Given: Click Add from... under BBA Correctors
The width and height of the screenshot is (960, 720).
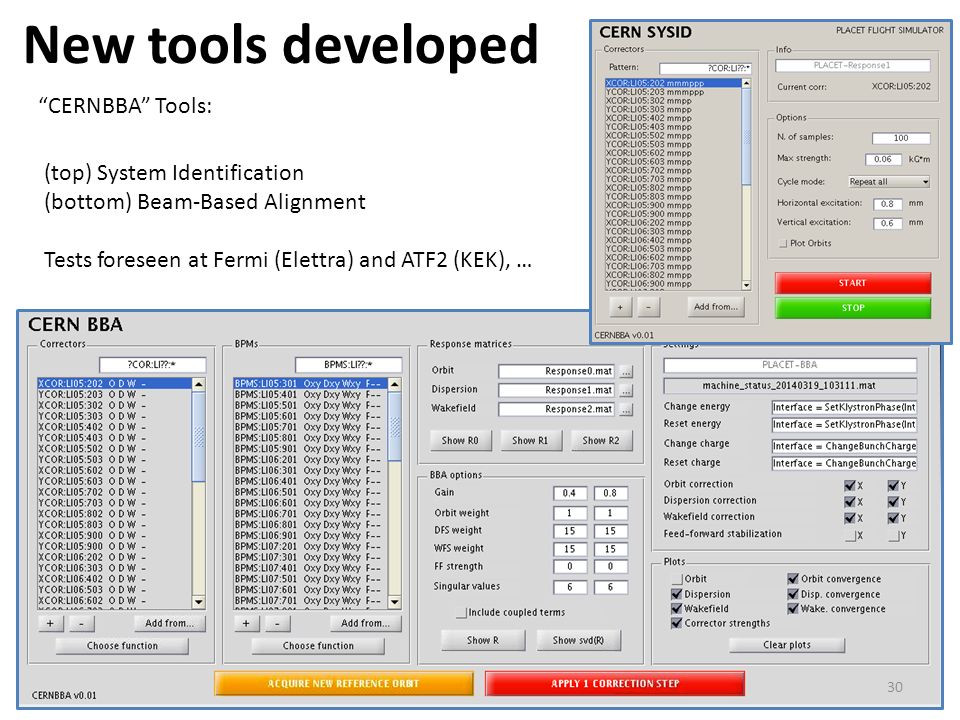Looking at the screenshot, I should (x=170, y=623).
